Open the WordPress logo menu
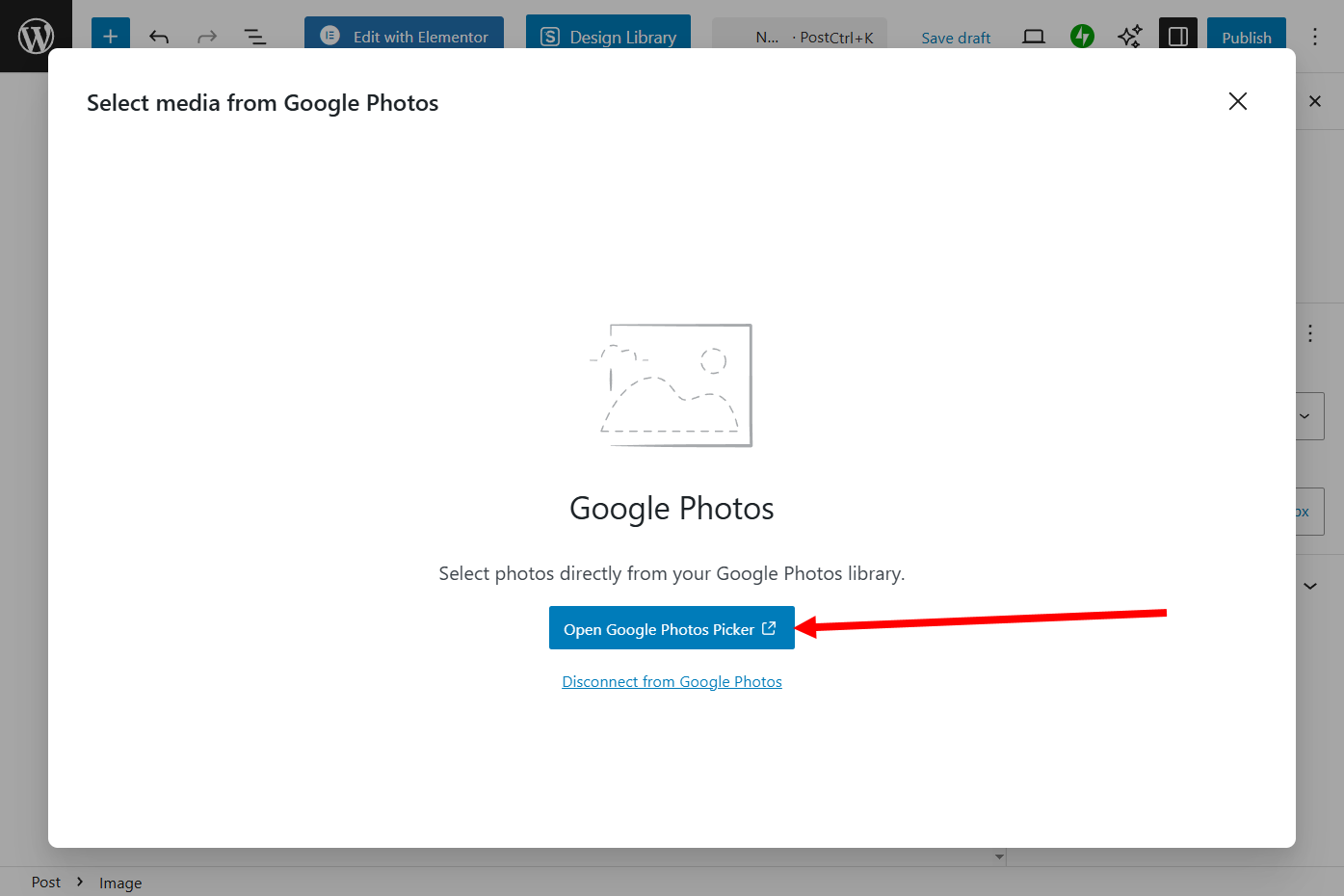This screenshot has height=896, width=1344. 36,37
